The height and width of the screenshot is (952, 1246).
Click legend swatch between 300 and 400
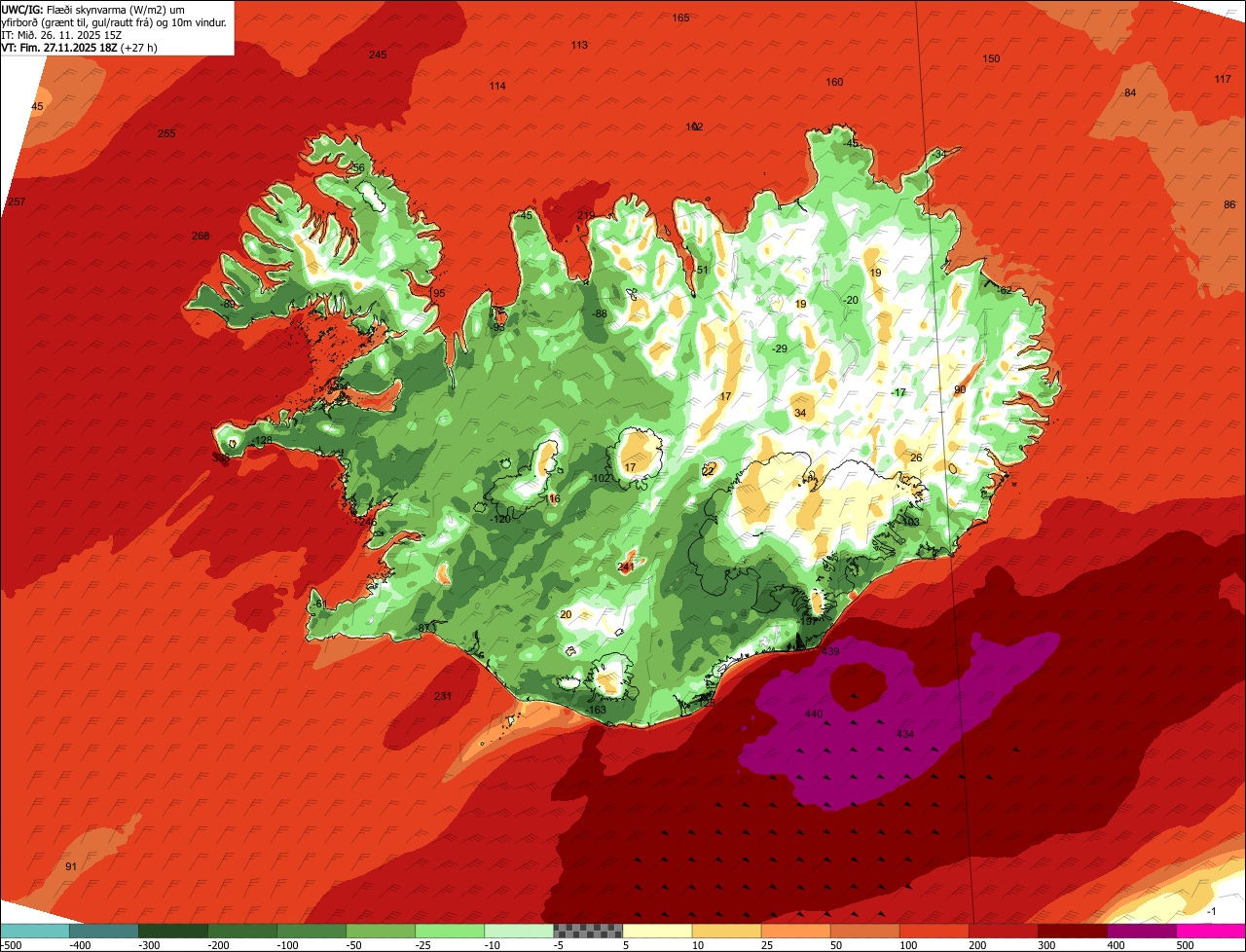(x=1072, y=931)
